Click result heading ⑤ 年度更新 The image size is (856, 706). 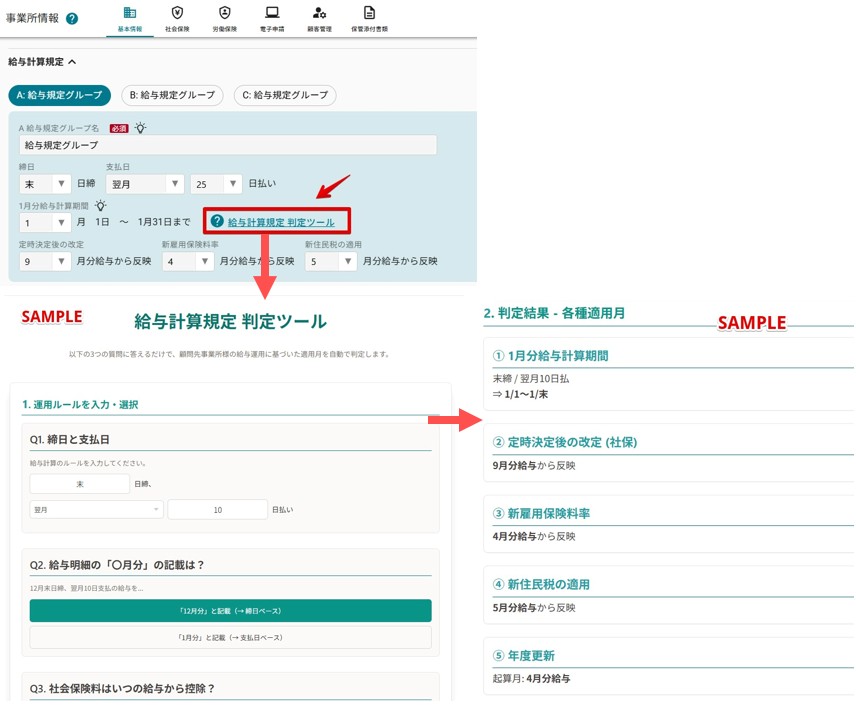coord(524,655)
